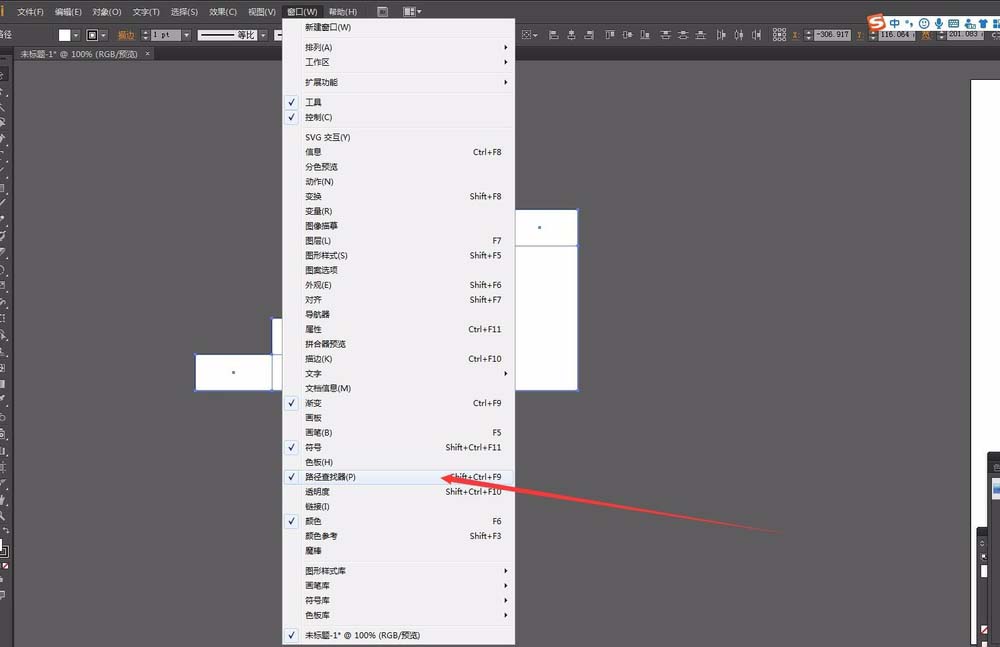Screen dimensions: 1000x647
Task: Expand 图形样式库 submenu
Action: click(399, 571)
